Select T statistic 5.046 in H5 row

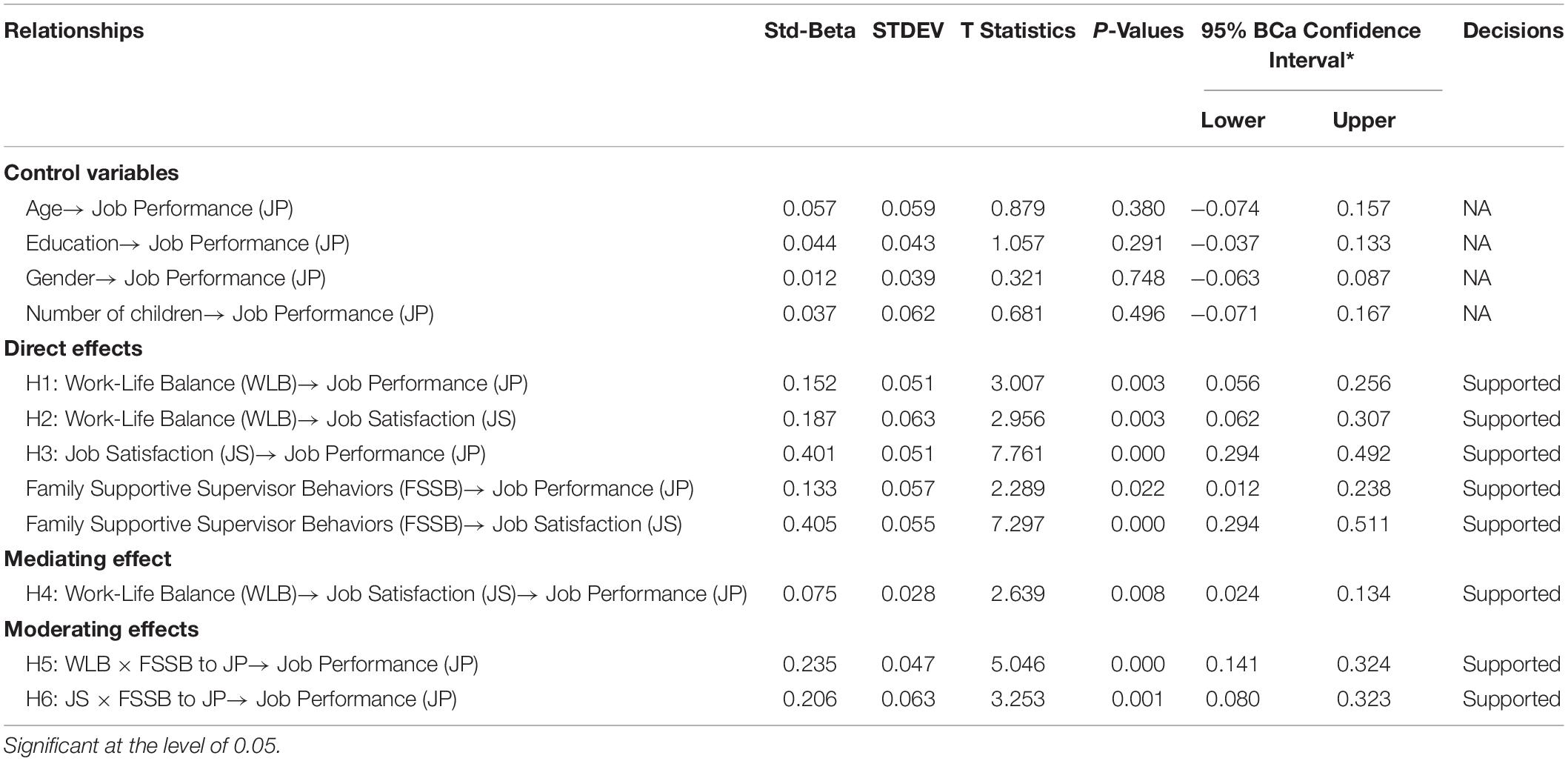click(x=1018, y=665)
